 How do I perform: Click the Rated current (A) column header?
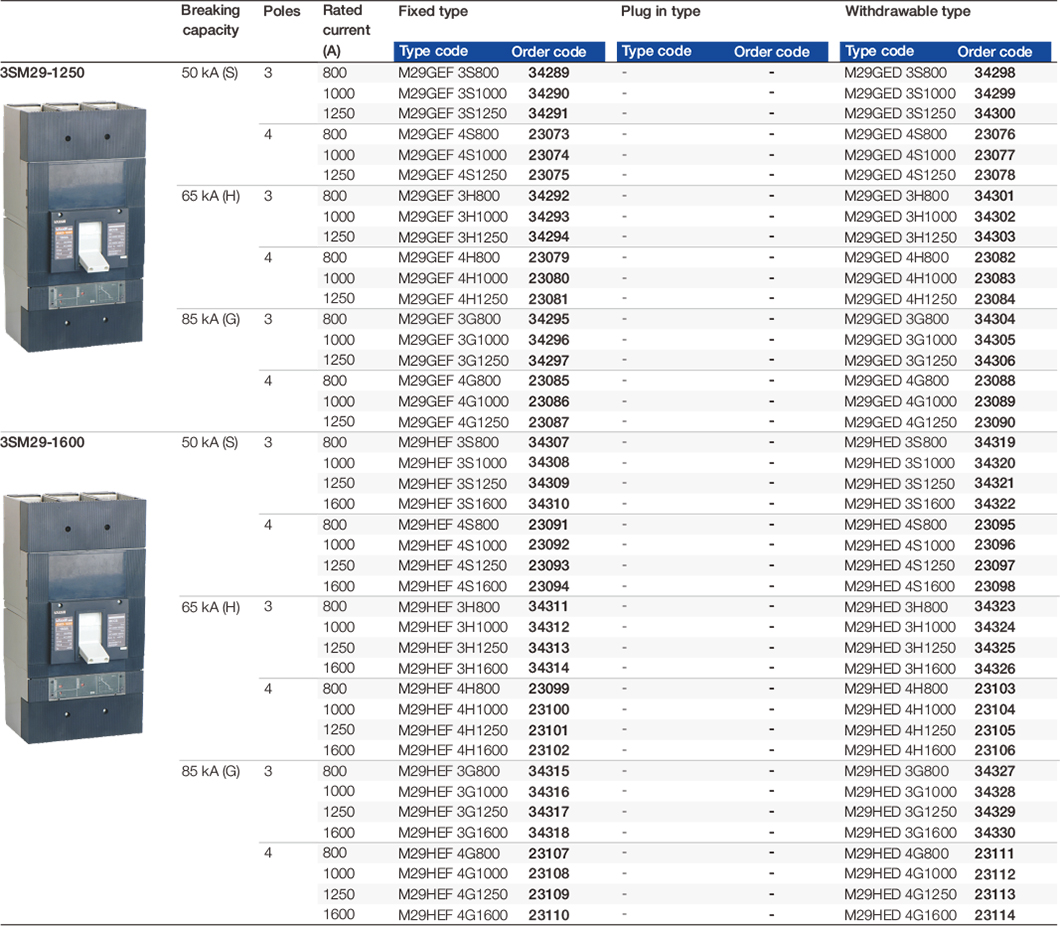(346, 30)
